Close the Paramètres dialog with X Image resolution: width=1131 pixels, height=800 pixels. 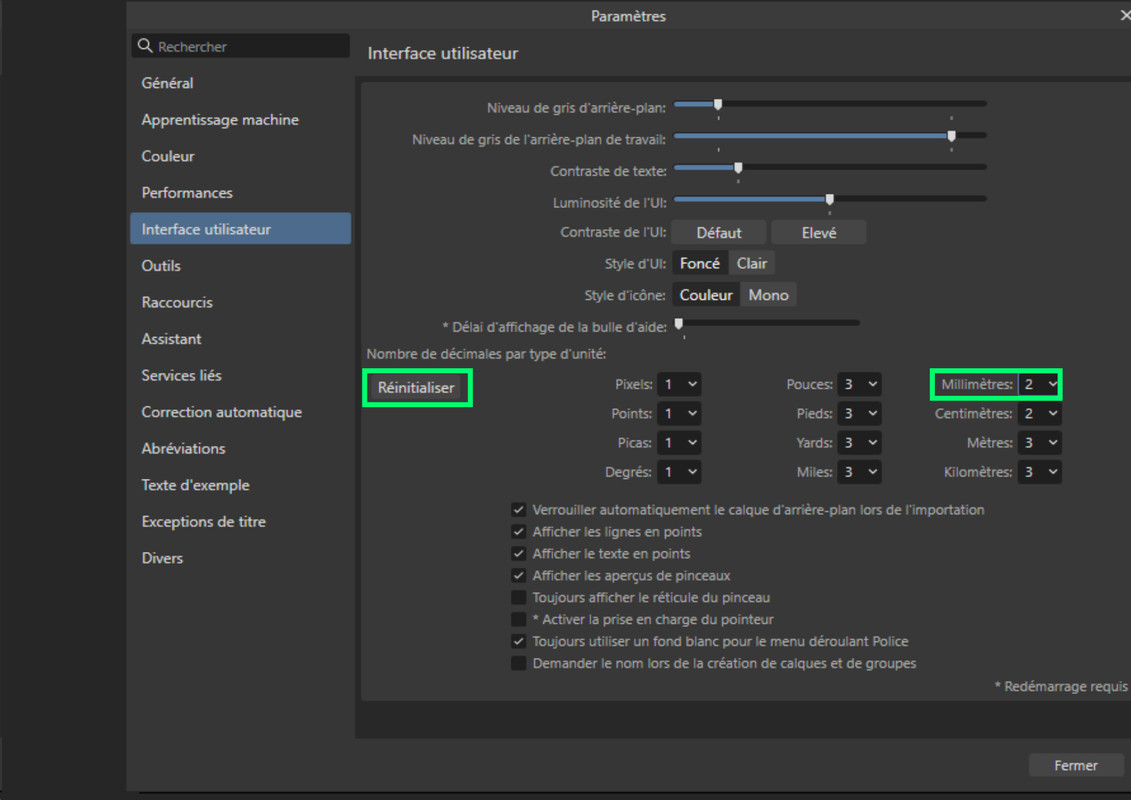click(x=1125, y=15)
